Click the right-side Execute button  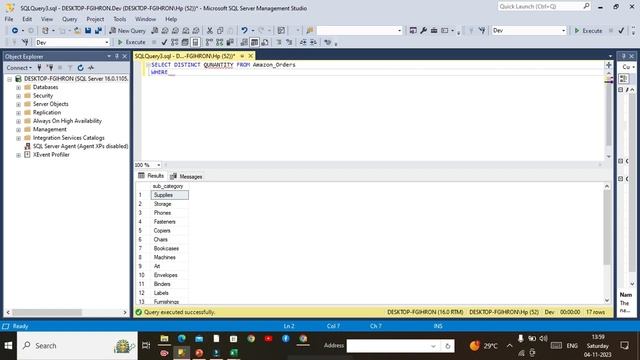(588, 31)
